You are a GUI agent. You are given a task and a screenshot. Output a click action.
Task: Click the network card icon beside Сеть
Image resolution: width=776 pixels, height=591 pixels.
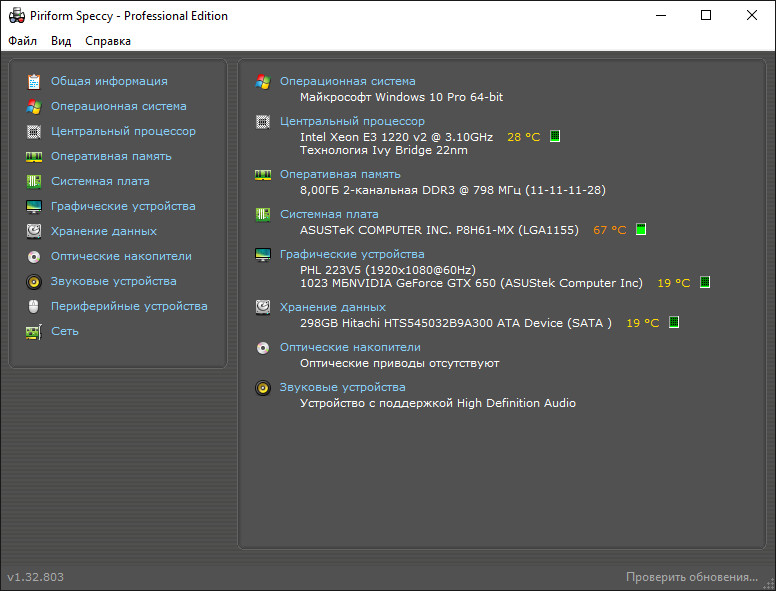coord(34,332)
